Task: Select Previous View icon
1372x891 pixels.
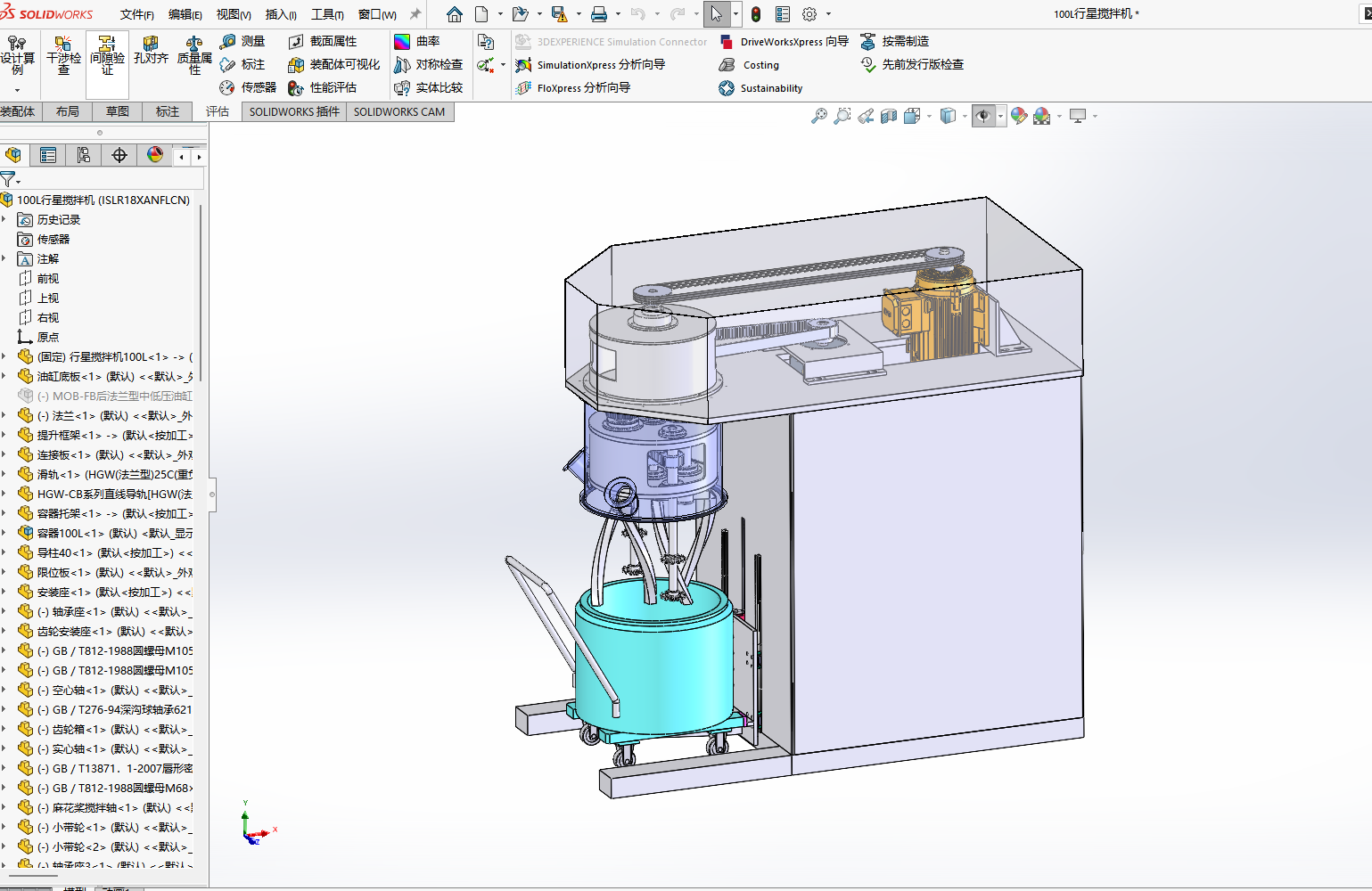Action: (x=866, y=116)
